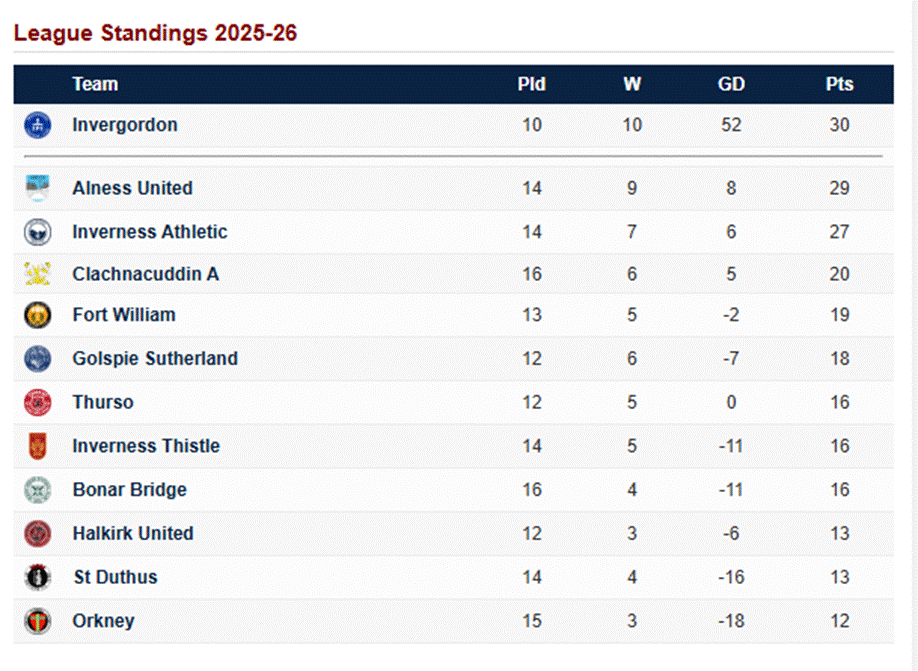Click the League Standings 2025-26 heading
Viewport: 918px width, 671px height.
[155, 33]
